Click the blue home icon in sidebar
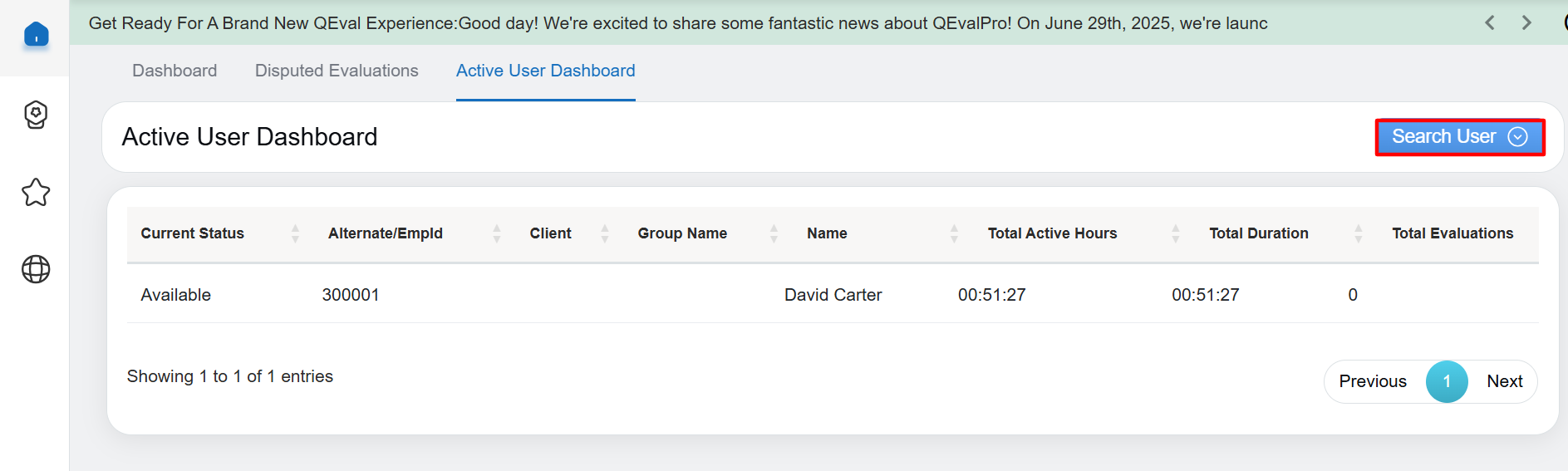Screen dimensions: 1568x471 click(x=36, y=35)
